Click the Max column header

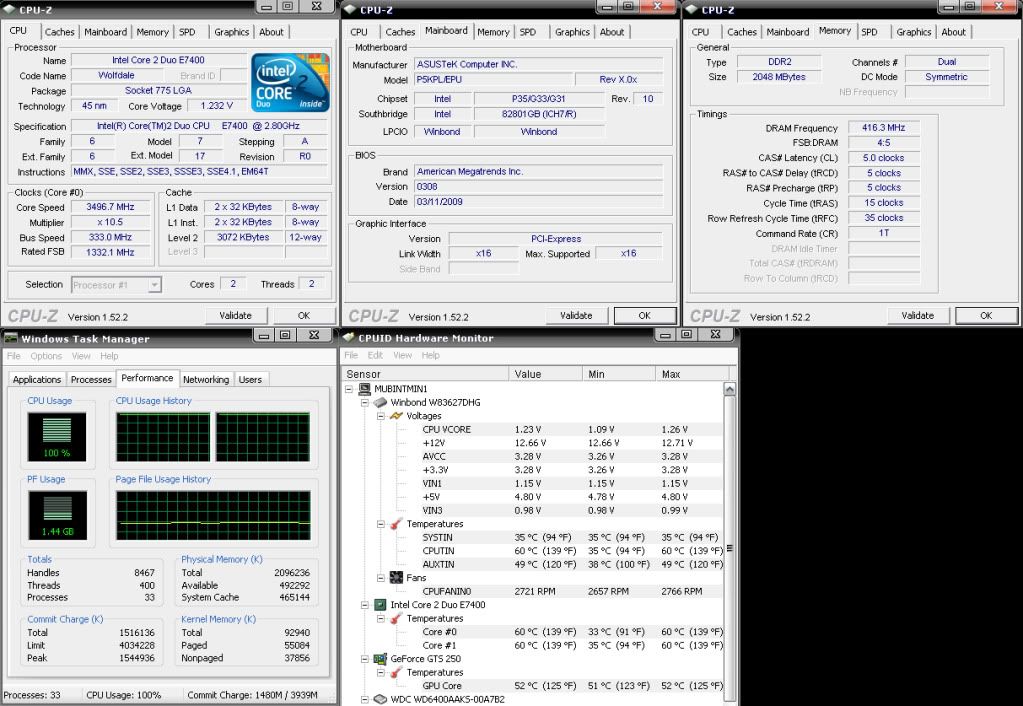pyautogui.click(x=692, y=375)
